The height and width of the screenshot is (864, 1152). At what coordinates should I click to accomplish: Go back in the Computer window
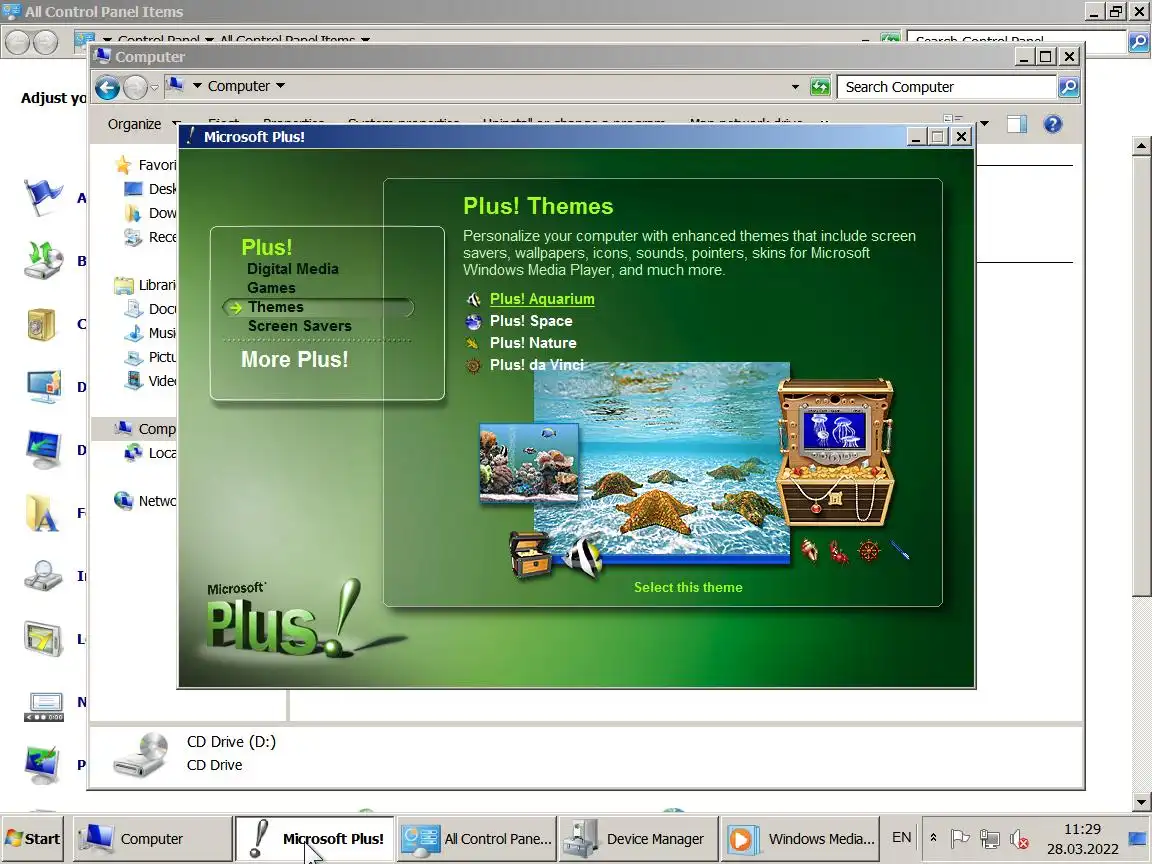click(107, 87)
